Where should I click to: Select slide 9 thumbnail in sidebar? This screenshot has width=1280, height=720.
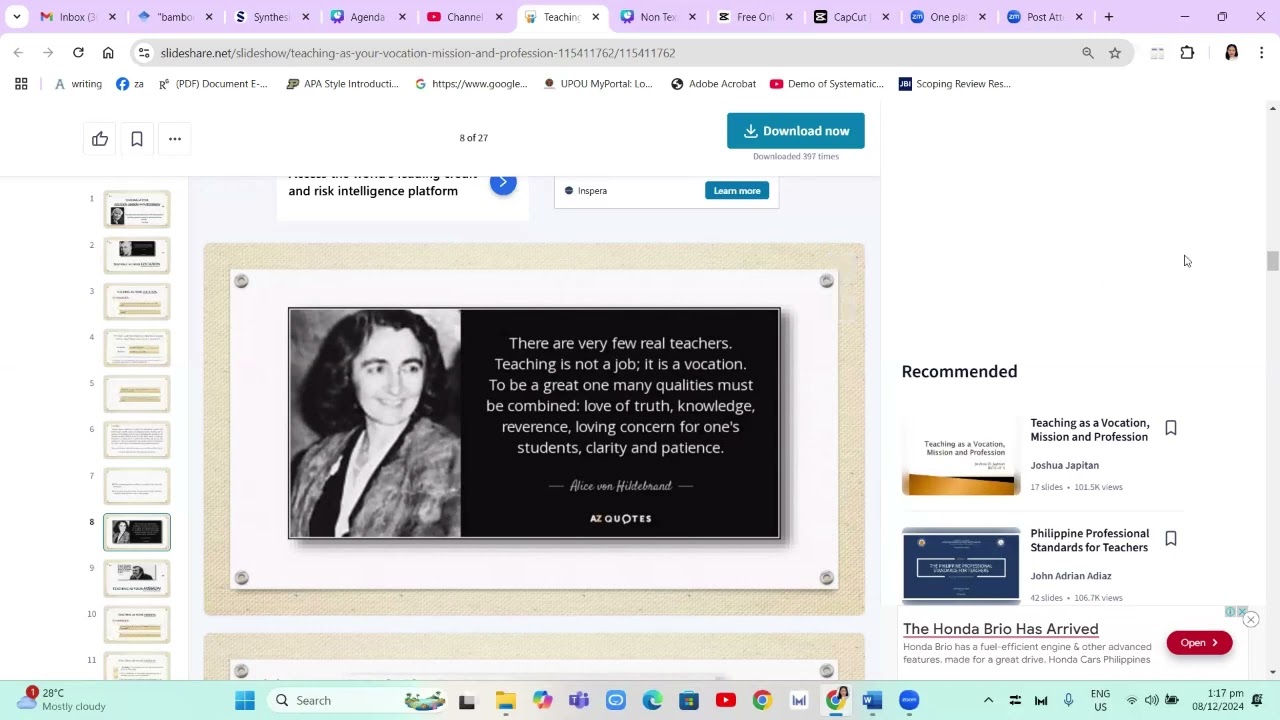tap(137, 578)
